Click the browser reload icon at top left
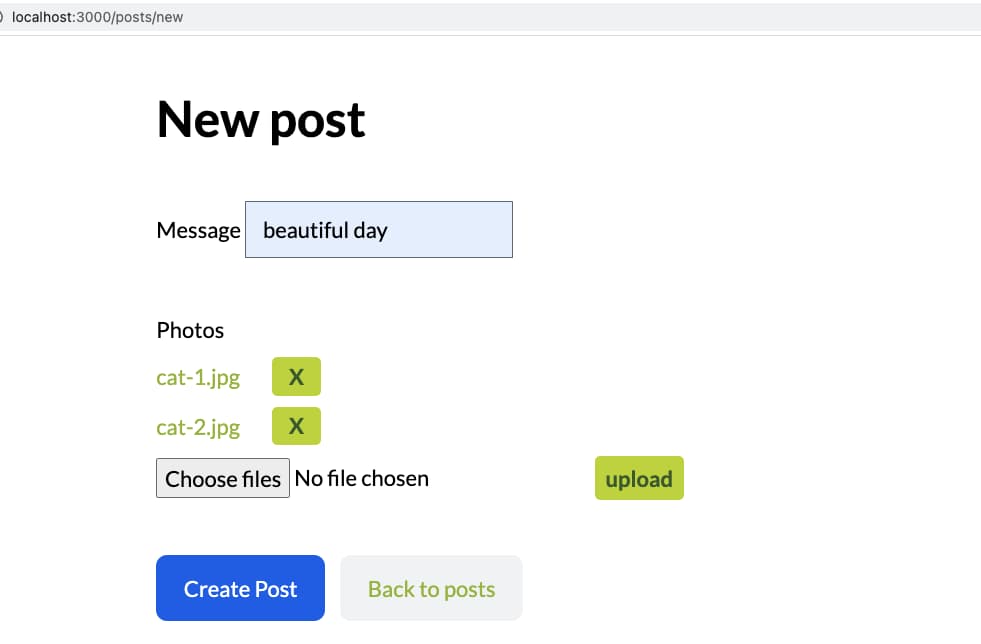This screenshot has width=981, height=644. pos(5,16)
